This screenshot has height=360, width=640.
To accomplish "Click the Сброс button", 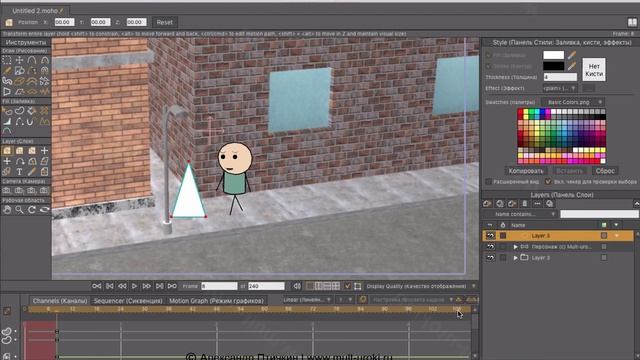I will [605, 171].
